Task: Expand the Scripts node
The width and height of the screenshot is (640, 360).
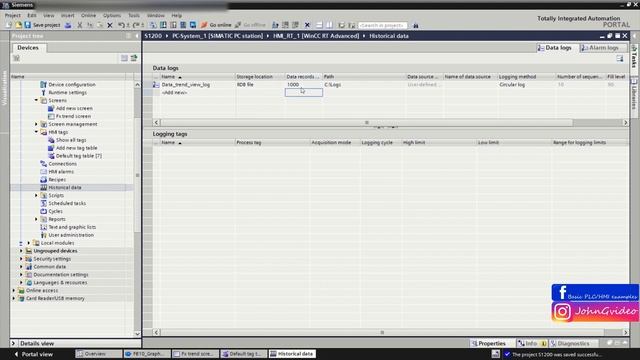Action: 36,196
